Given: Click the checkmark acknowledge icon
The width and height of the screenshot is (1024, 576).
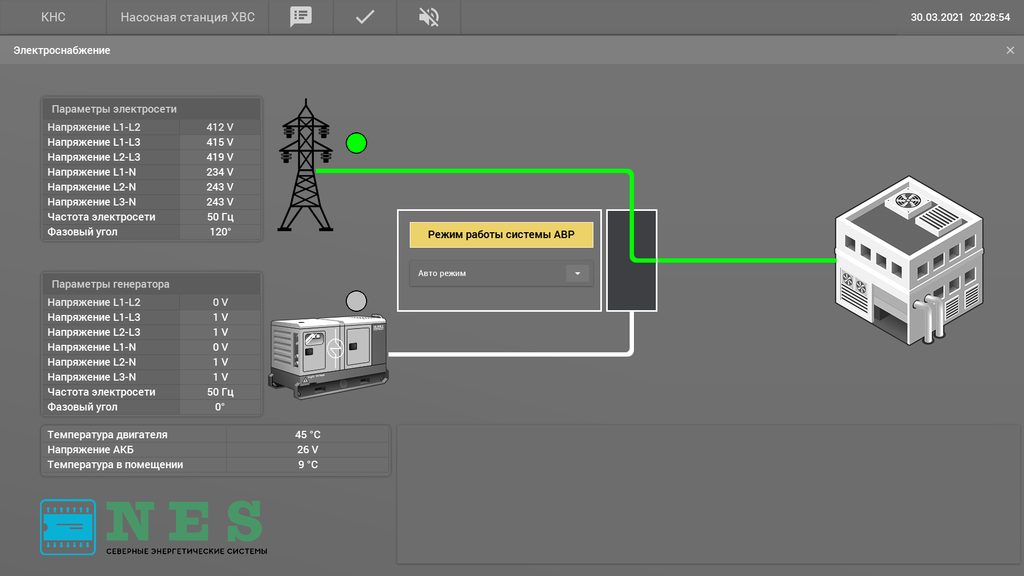Looking at the screenshot, I should [365, 17].
